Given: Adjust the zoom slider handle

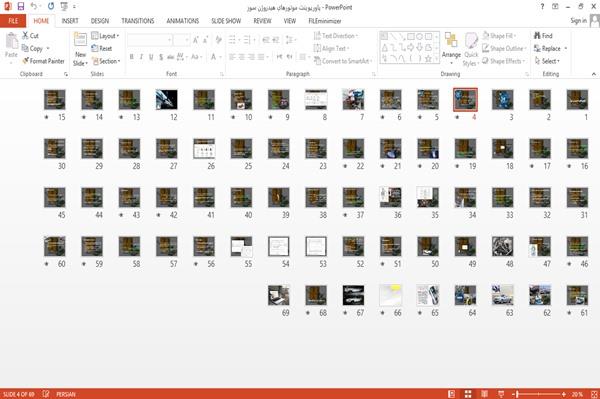Looking at the screenshot, I should [517, 394].
